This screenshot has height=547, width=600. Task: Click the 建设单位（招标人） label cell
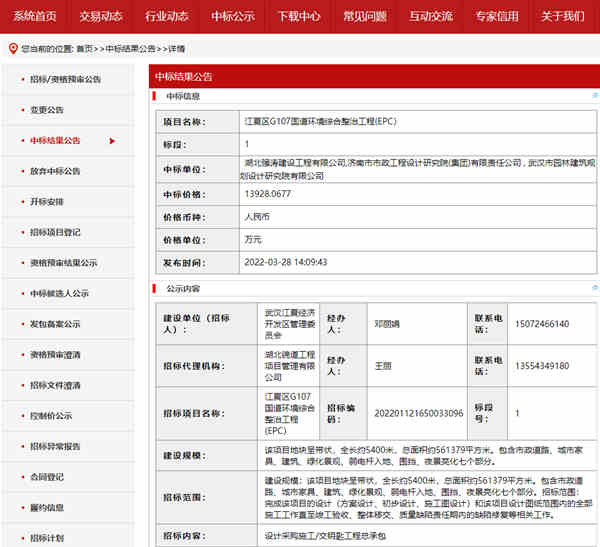click(x=207, y=324)
